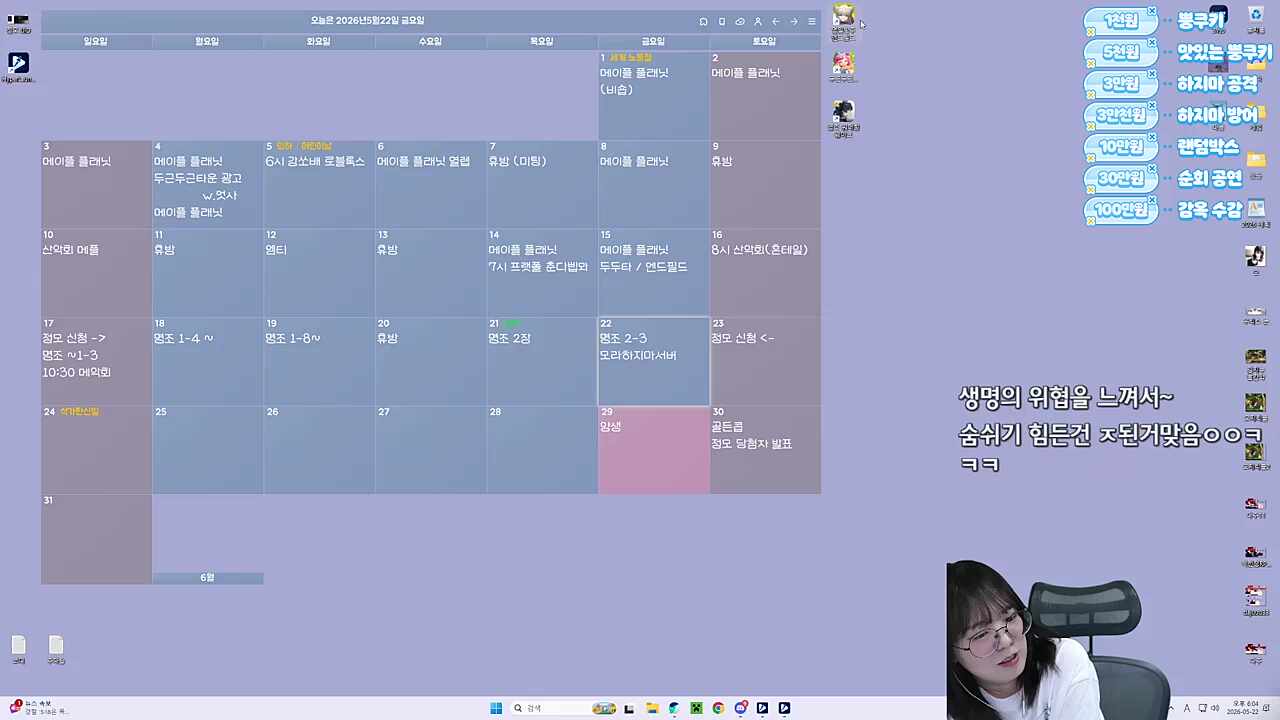Click the event '정모 당첨자 발표'

click(x=751, y=444)
